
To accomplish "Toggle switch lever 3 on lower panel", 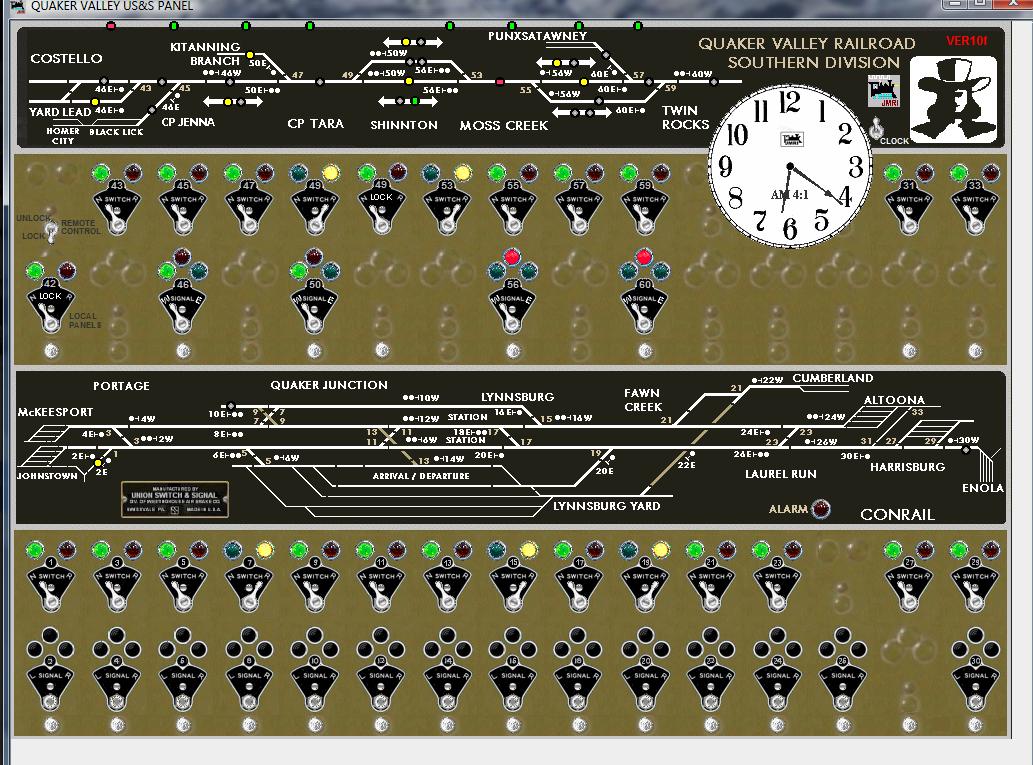I will [x=117, y=584].
